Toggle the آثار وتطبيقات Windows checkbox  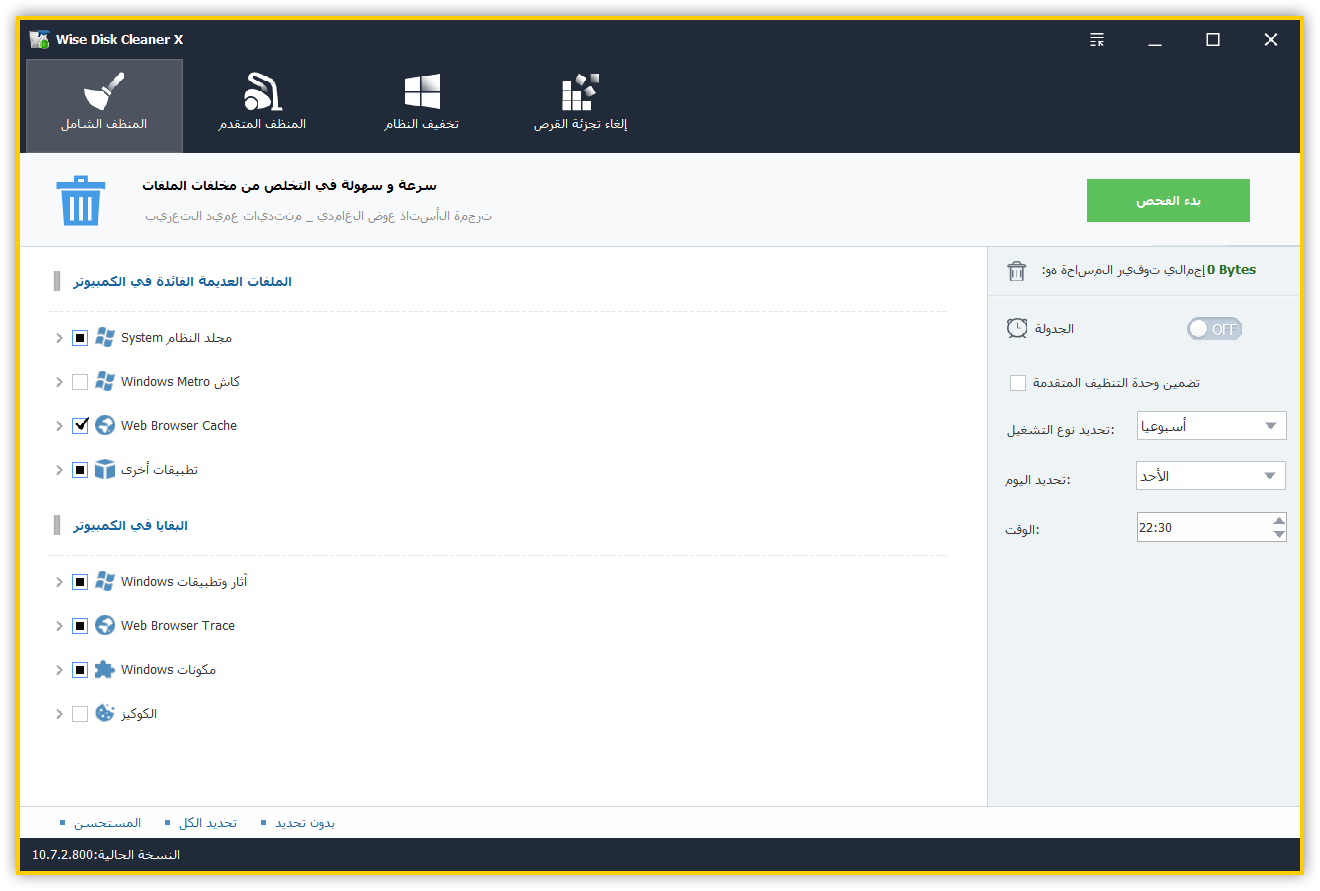click(80, 582)
